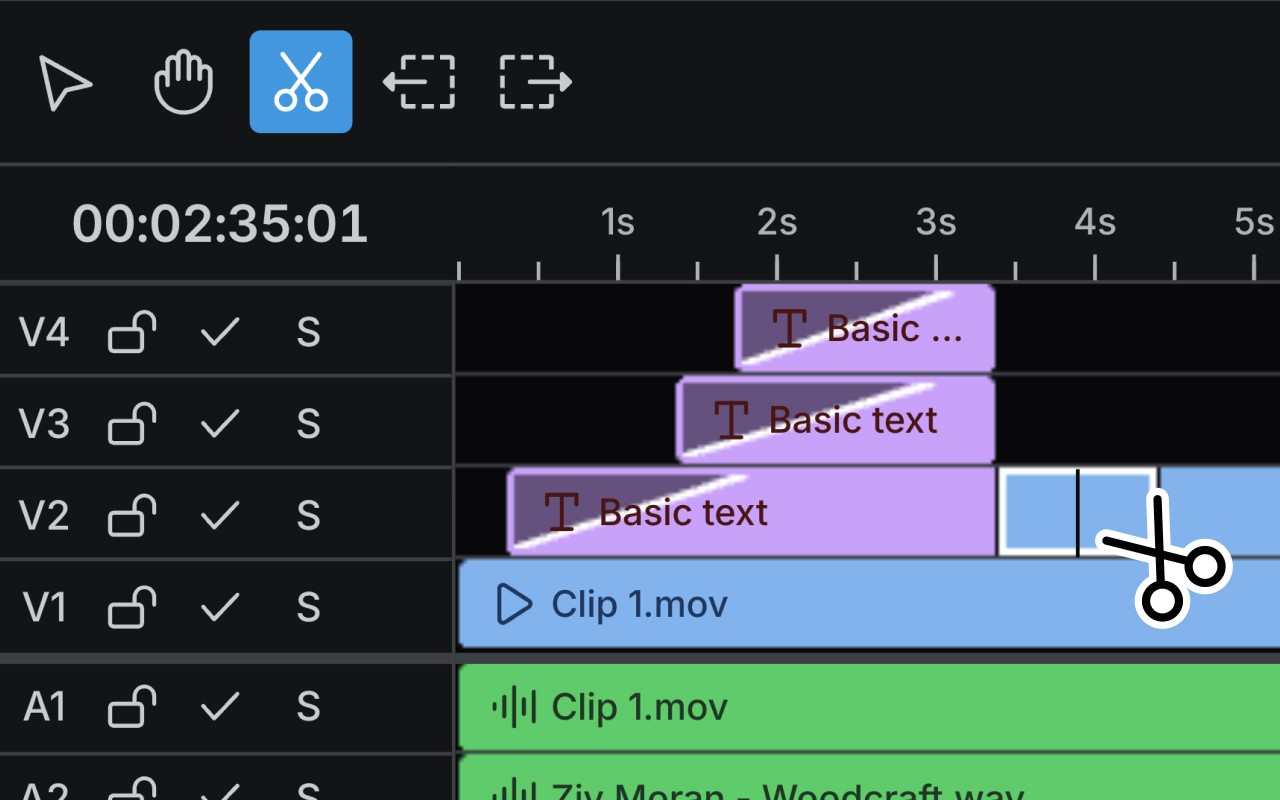Solo audio track A1
The width and height of the screenshot is (1280, 800).
click(x=308, y=707)
